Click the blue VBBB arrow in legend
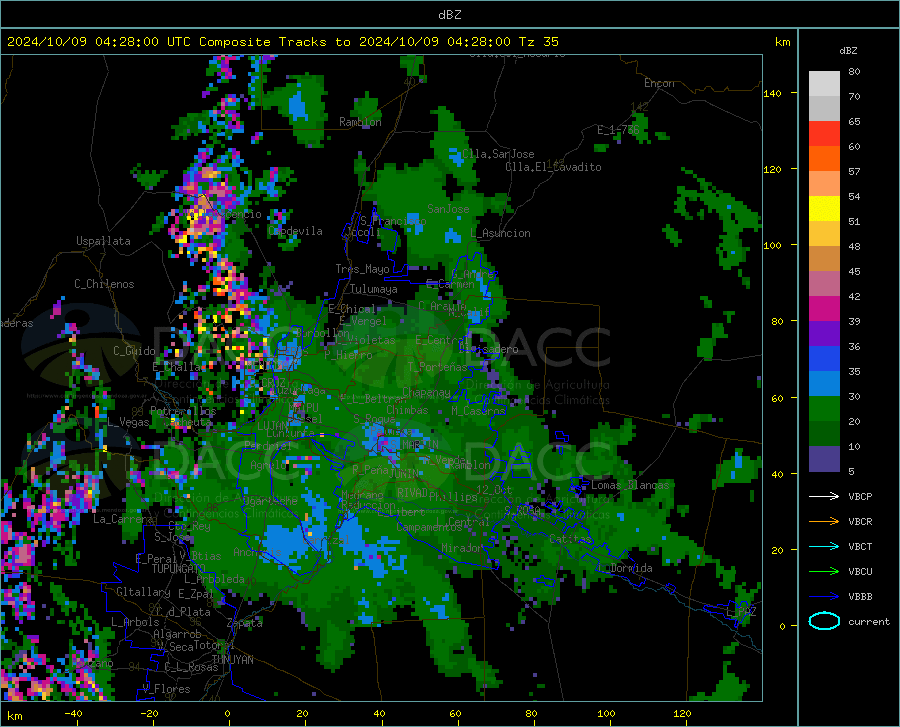This screenshot has width=900, height=727. point(824,596)
